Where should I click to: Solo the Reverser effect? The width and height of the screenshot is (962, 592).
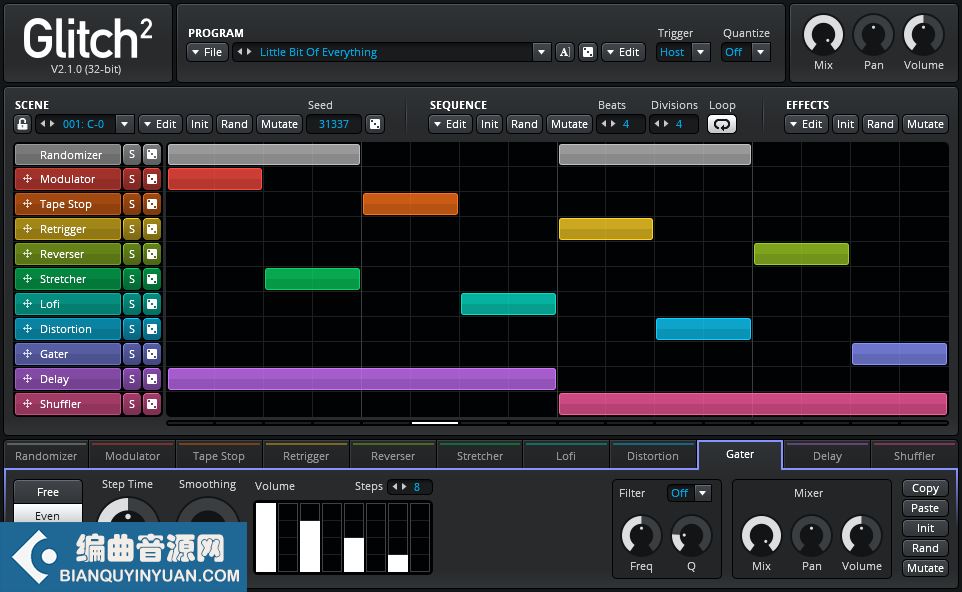(x=131, y=254)
